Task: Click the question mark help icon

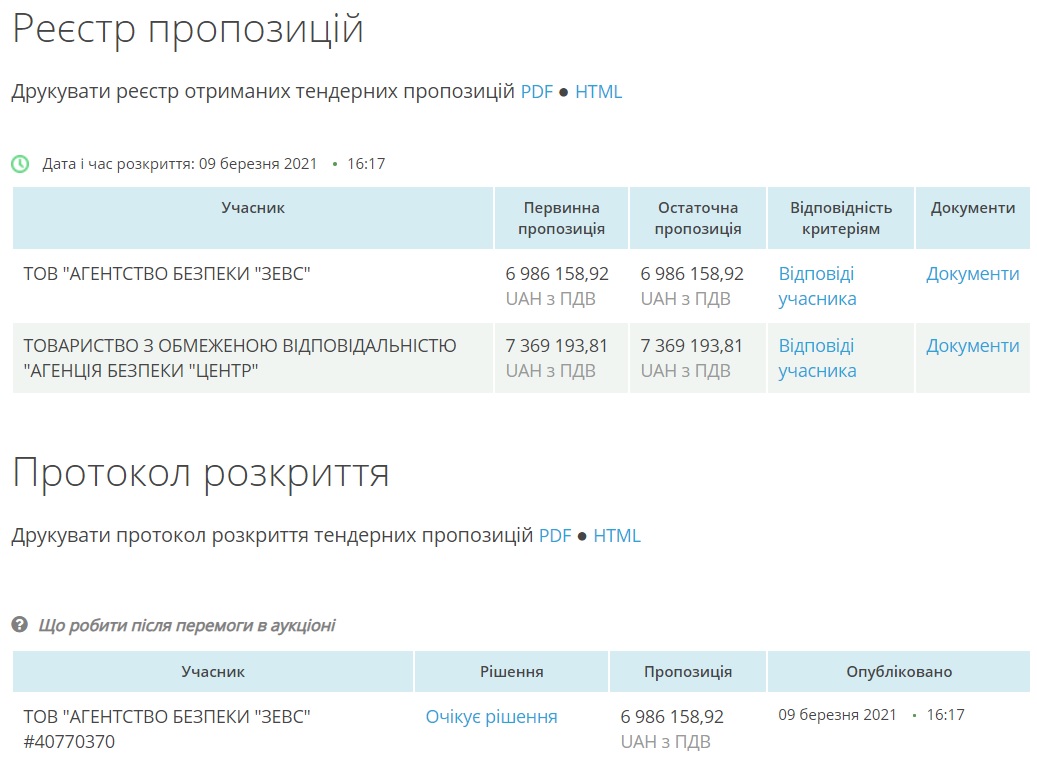Action: [x=19, y=625]
